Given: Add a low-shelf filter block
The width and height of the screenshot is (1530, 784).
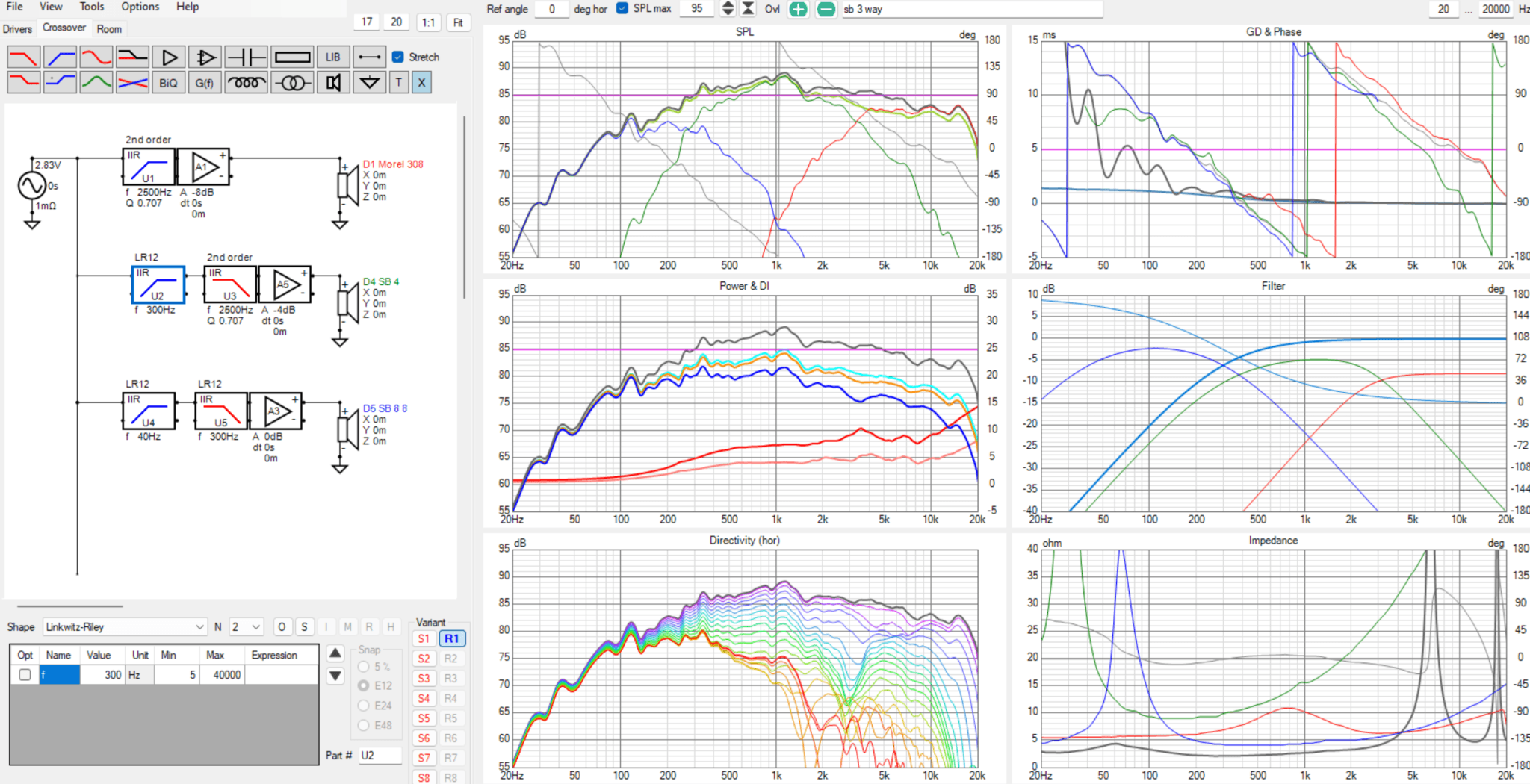Looking at the screenshot, I should [23, 82].
